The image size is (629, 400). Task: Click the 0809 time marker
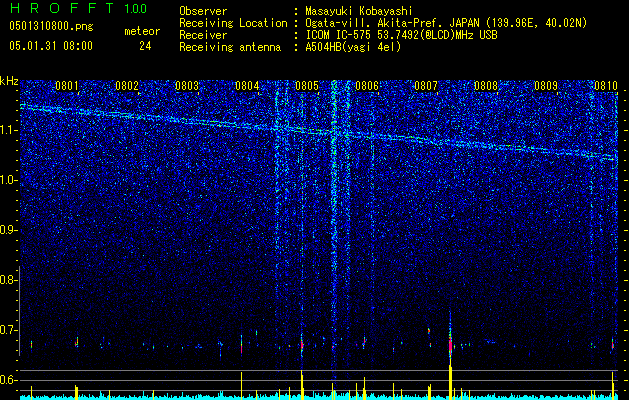pos(546,86)
